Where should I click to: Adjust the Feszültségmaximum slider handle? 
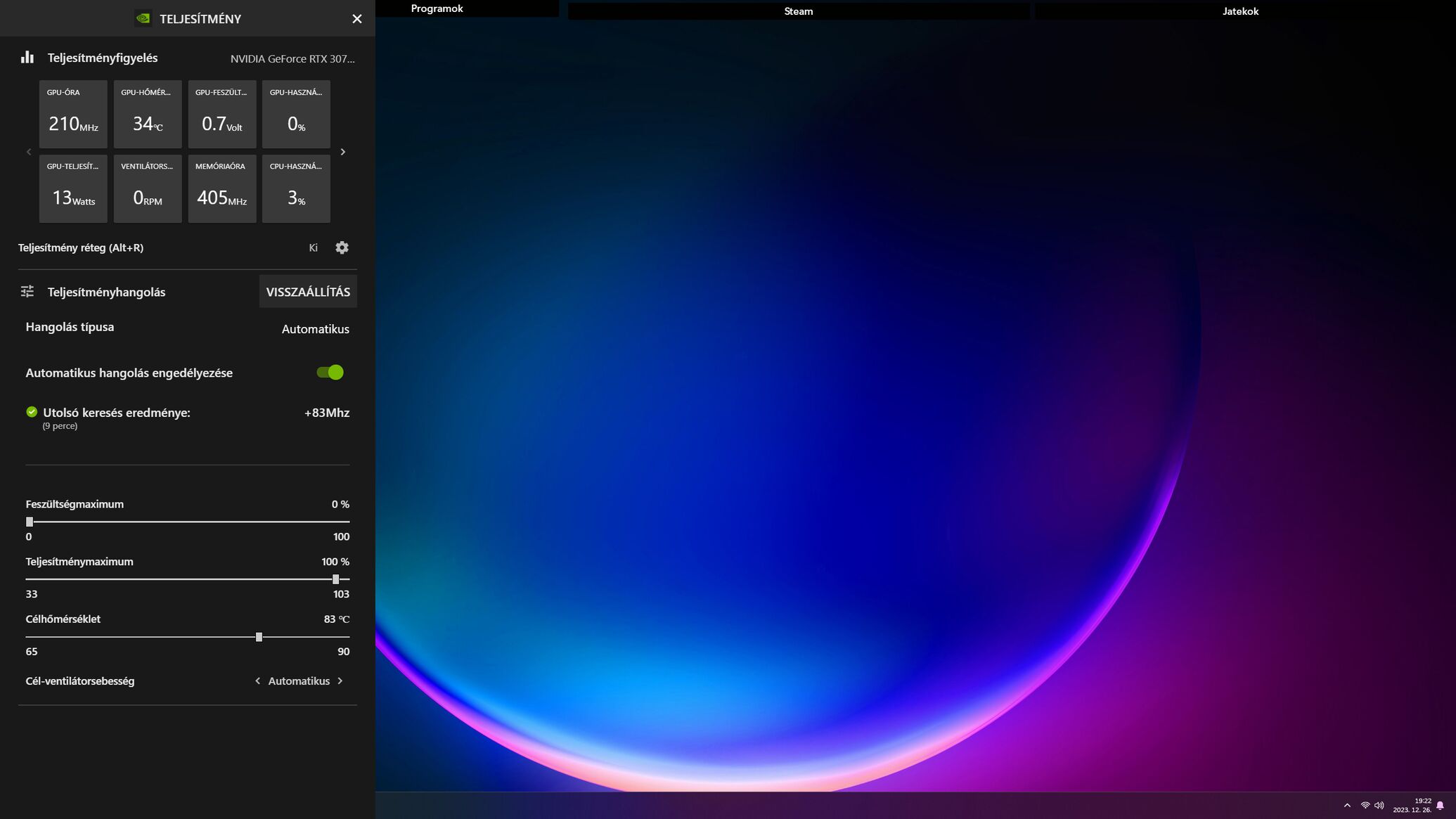(30, 522)
